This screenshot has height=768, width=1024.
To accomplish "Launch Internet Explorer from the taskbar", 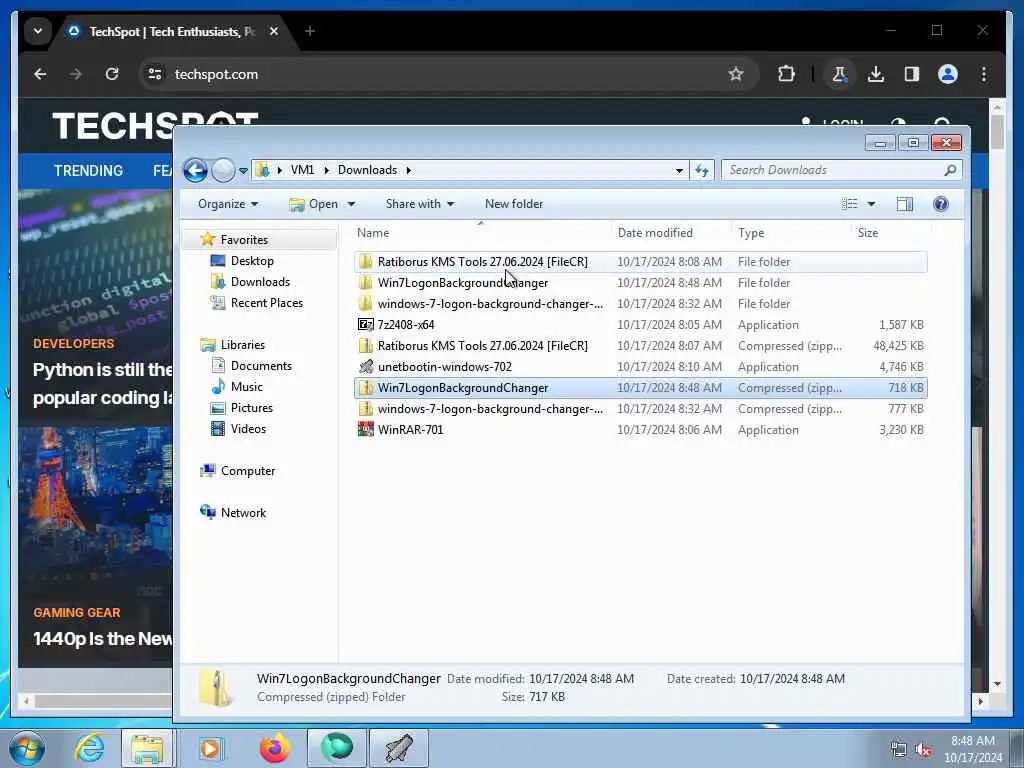I will point(89,748).
